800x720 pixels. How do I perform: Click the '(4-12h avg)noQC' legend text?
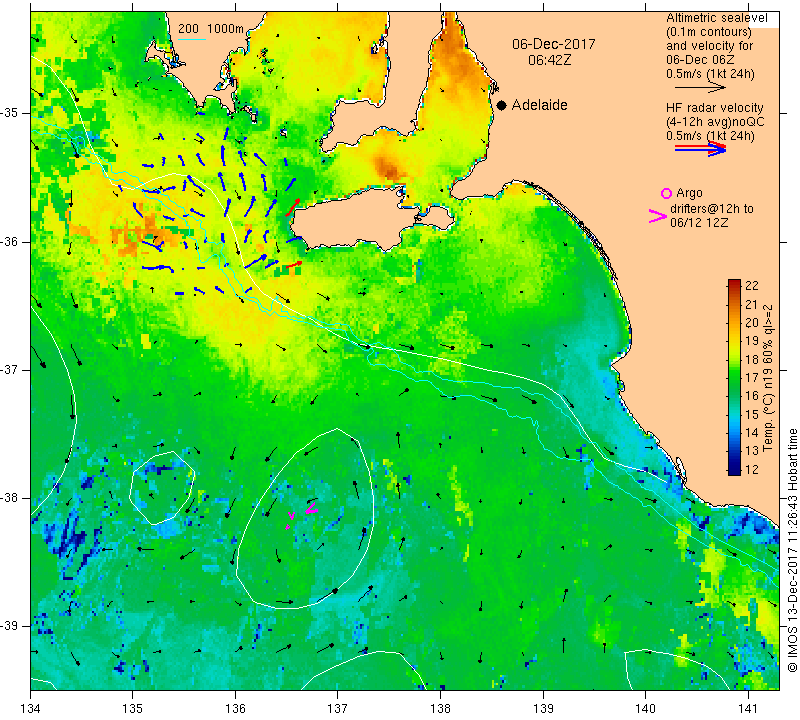715,122
